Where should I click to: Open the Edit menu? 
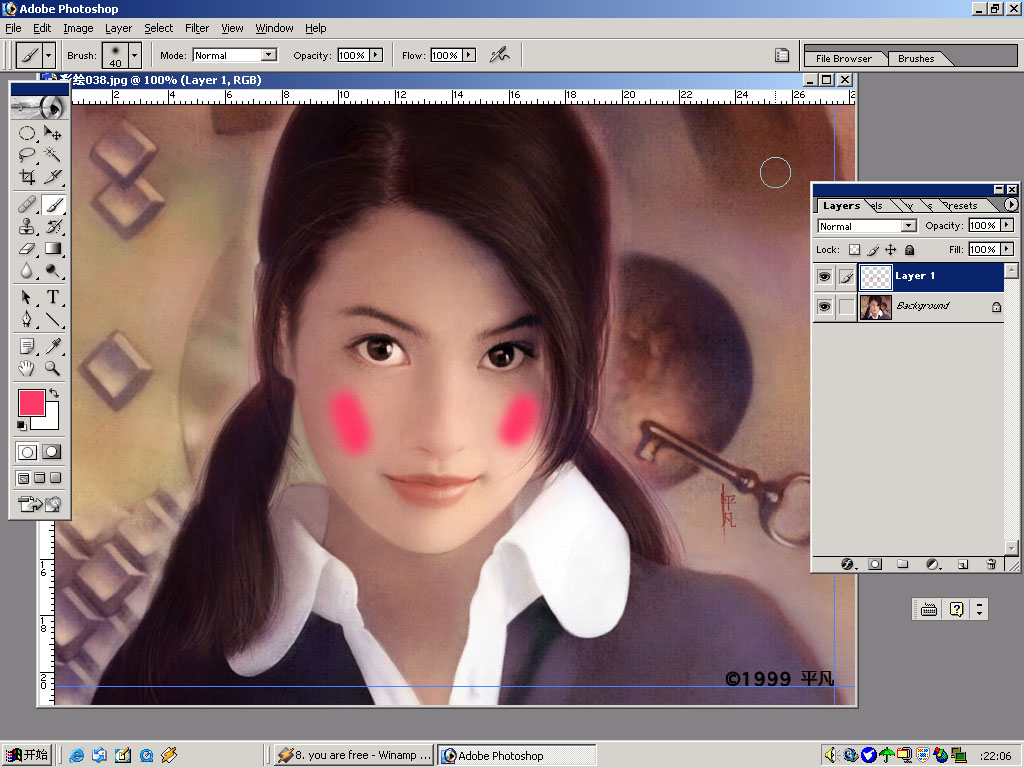coord(42,28)
